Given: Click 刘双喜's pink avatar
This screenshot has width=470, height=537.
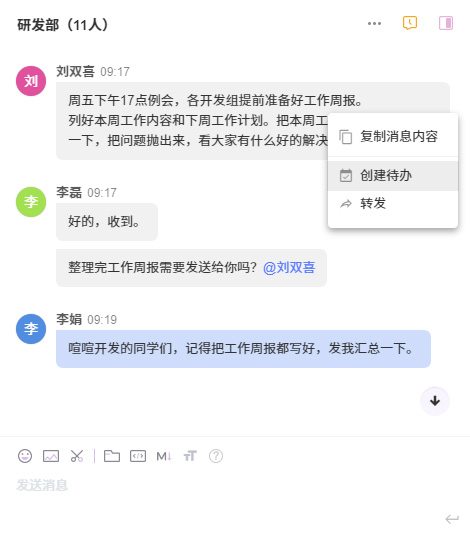Looking at the screenshot, I should 31,81.
